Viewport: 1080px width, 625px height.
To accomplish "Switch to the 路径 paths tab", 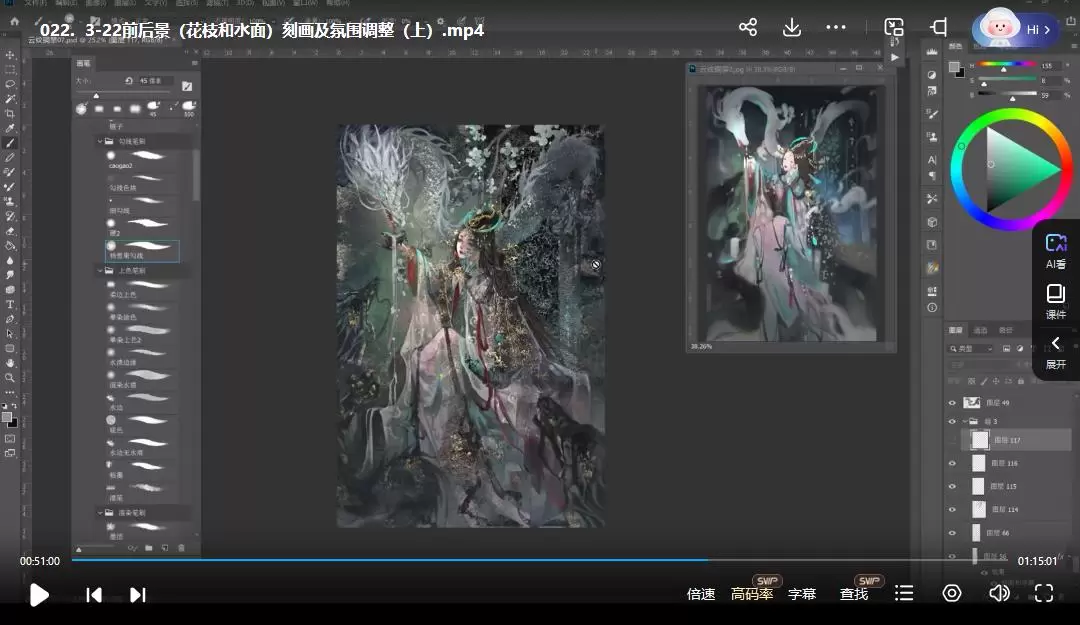I will (1006, 330).
